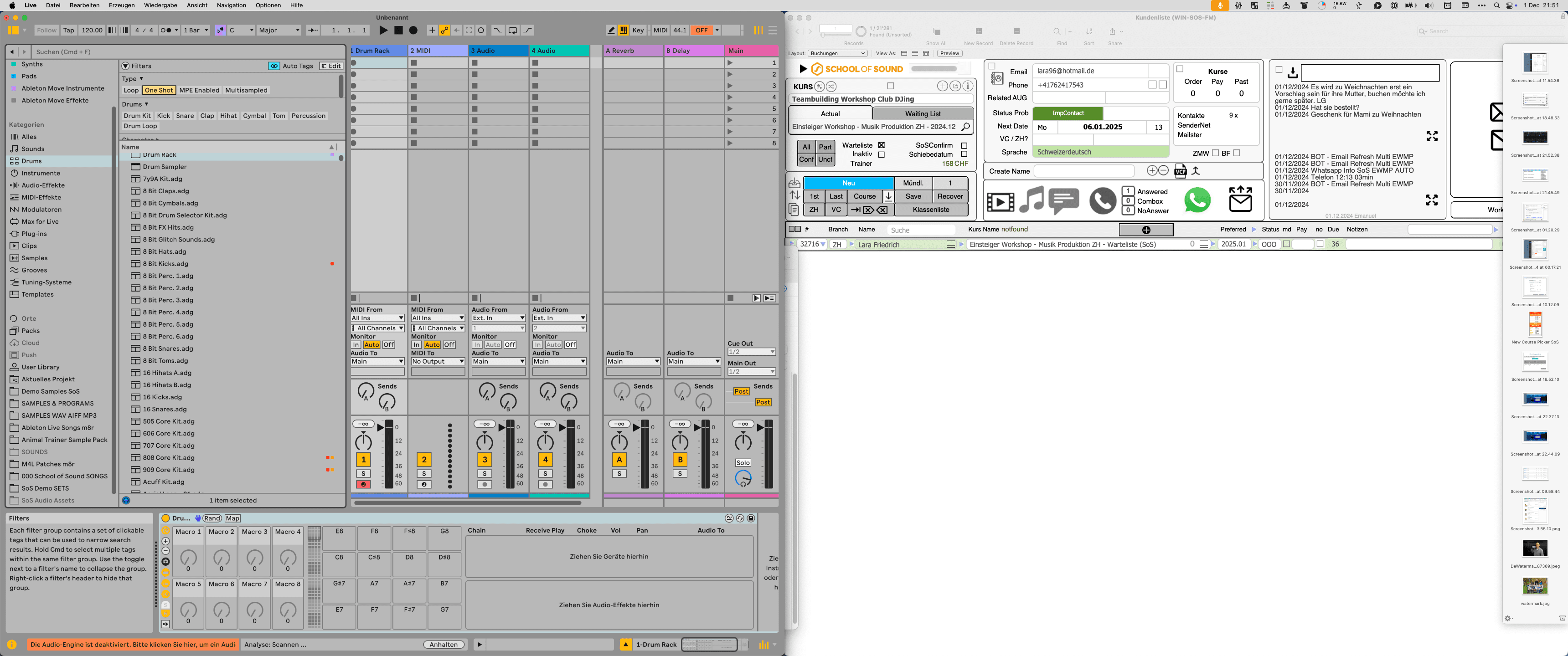This screenshot has width=1568, height=656.
Task: Open the Optionen menu
Action: 268,5
